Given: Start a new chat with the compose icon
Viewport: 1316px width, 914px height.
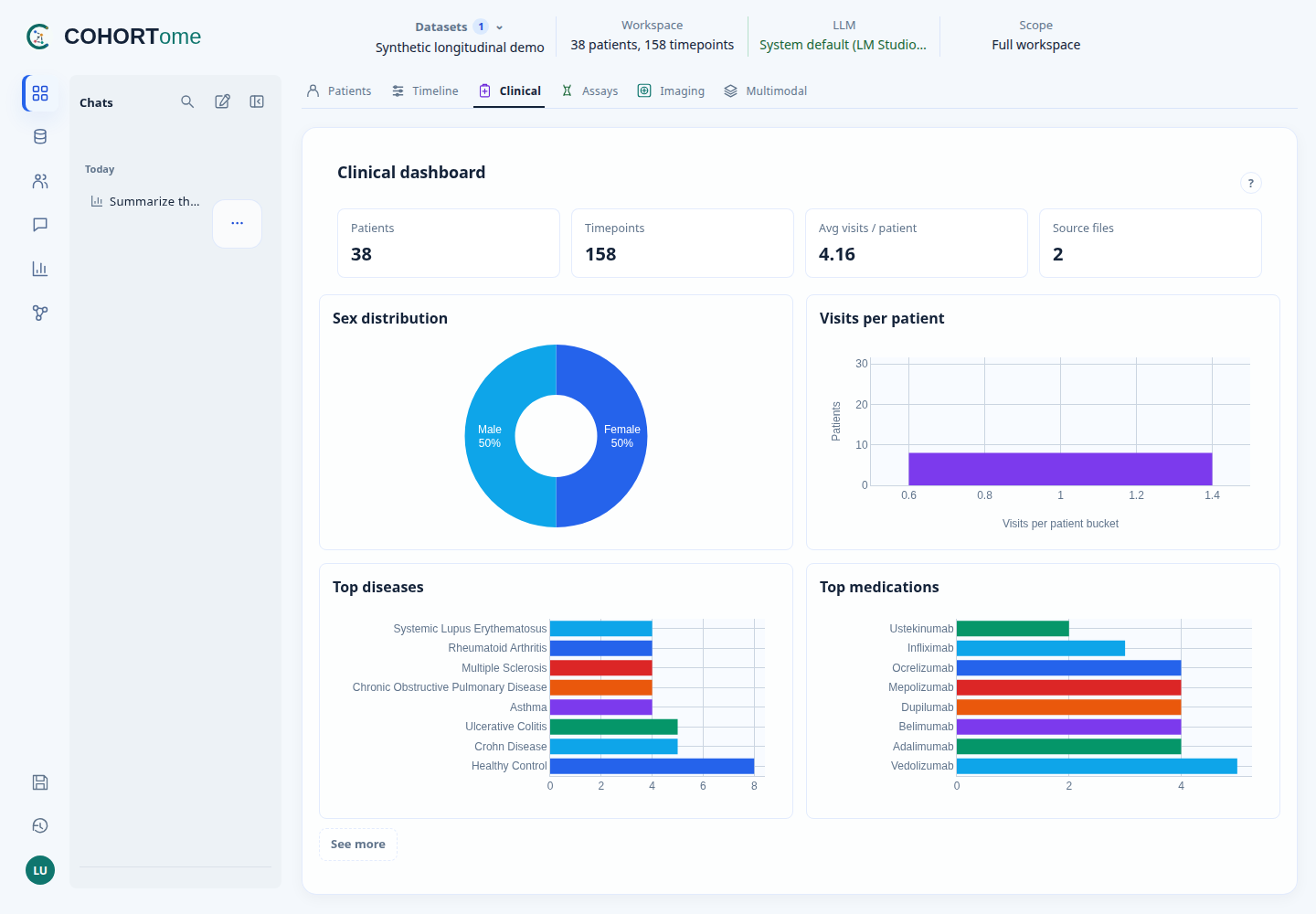Looking at the screenshot, I should tap(222, 101).
